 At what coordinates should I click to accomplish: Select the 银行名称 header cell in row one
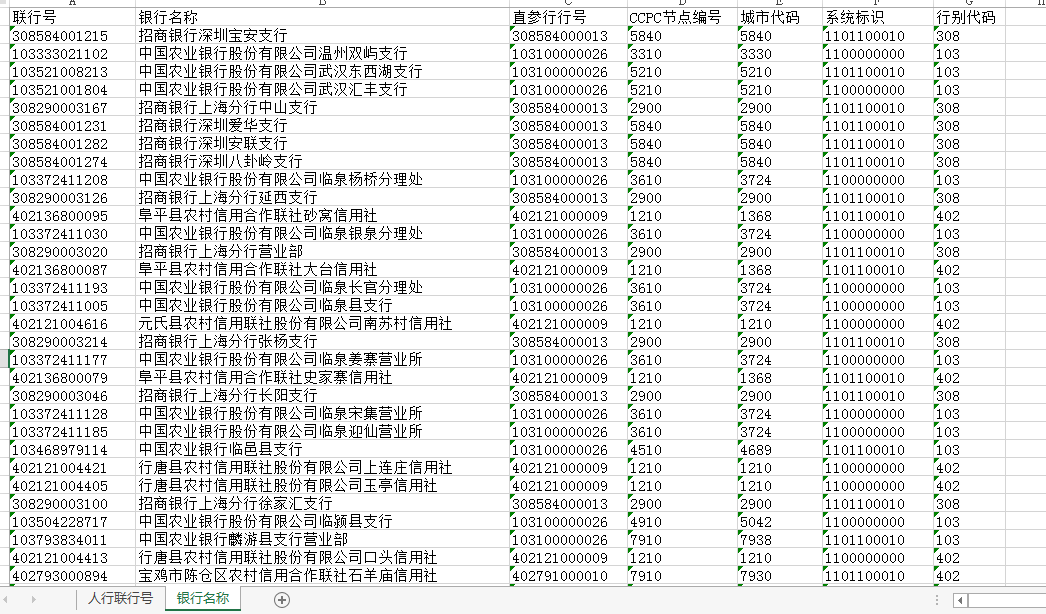321,18
